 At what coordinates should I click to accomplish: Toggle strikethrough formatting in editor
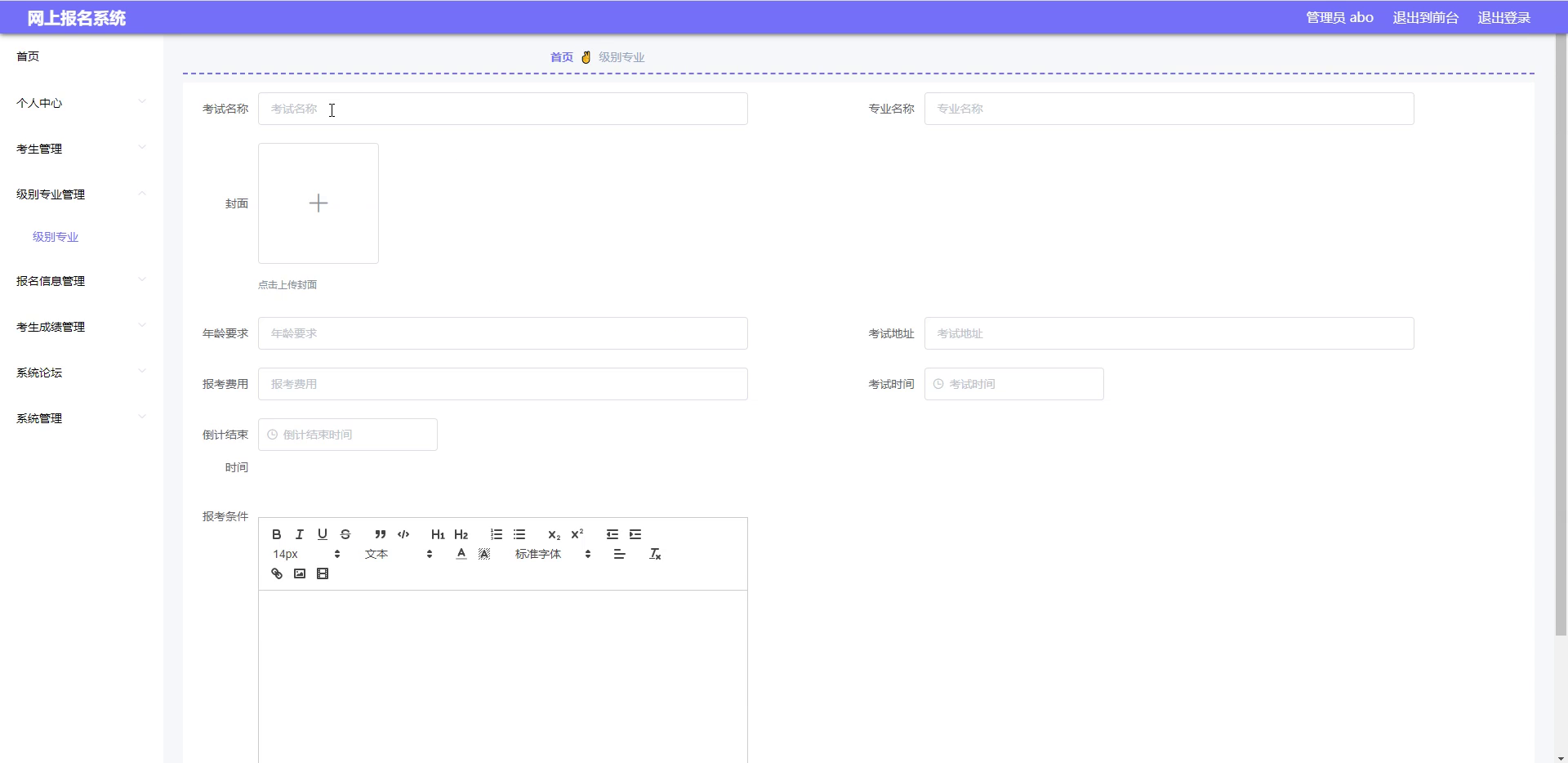click(x=345, y=534)
